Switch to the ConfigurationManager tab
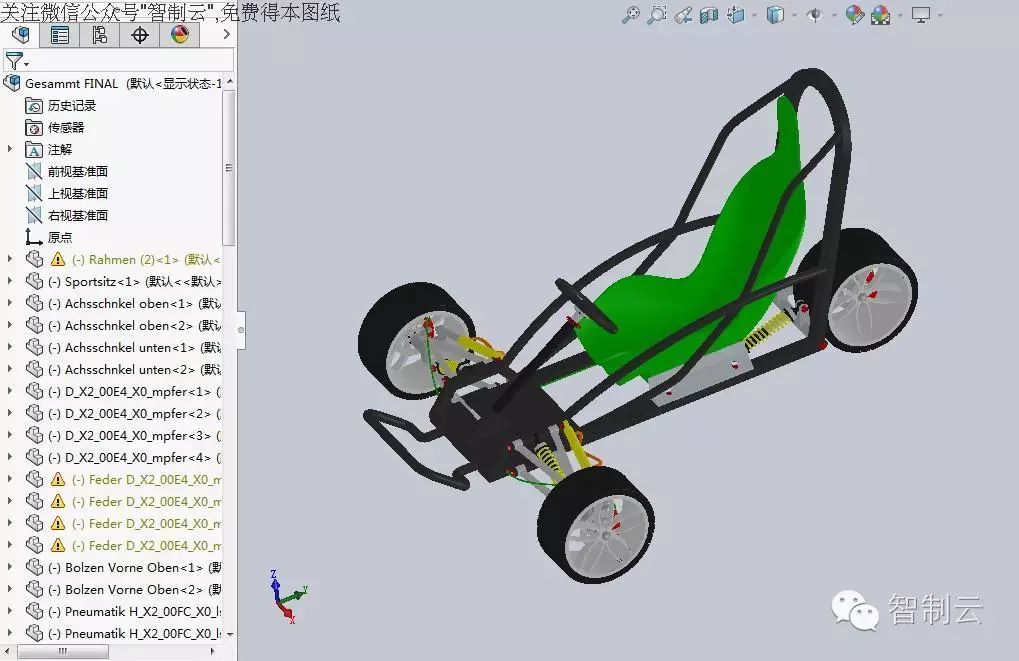 tap(99, 35)
